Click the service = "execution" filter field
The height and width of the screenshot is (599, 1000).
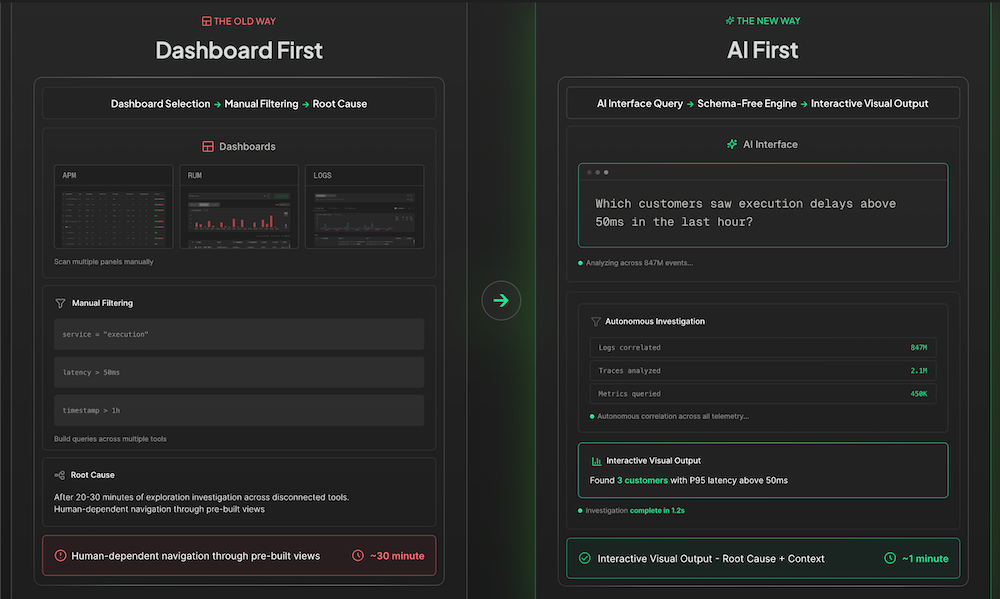pos(239,334)
